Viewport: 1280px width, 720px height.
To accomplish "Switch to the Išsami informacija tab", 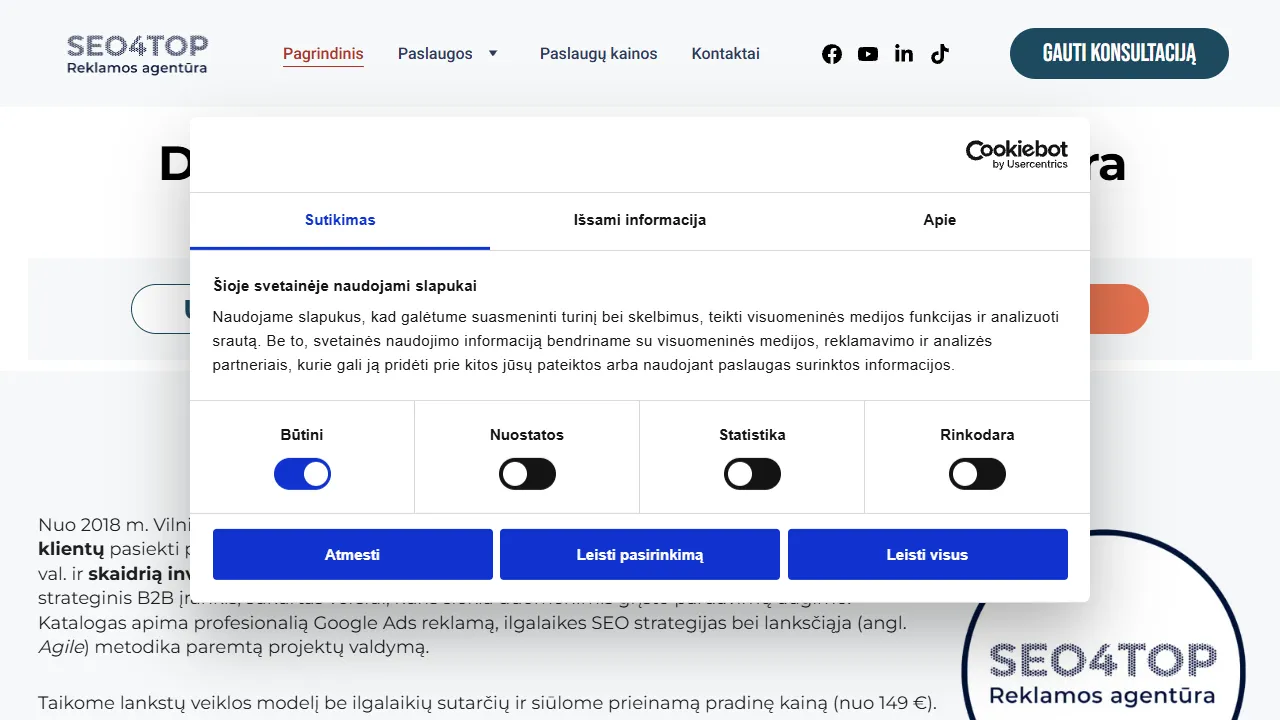I will coord(639,220).
